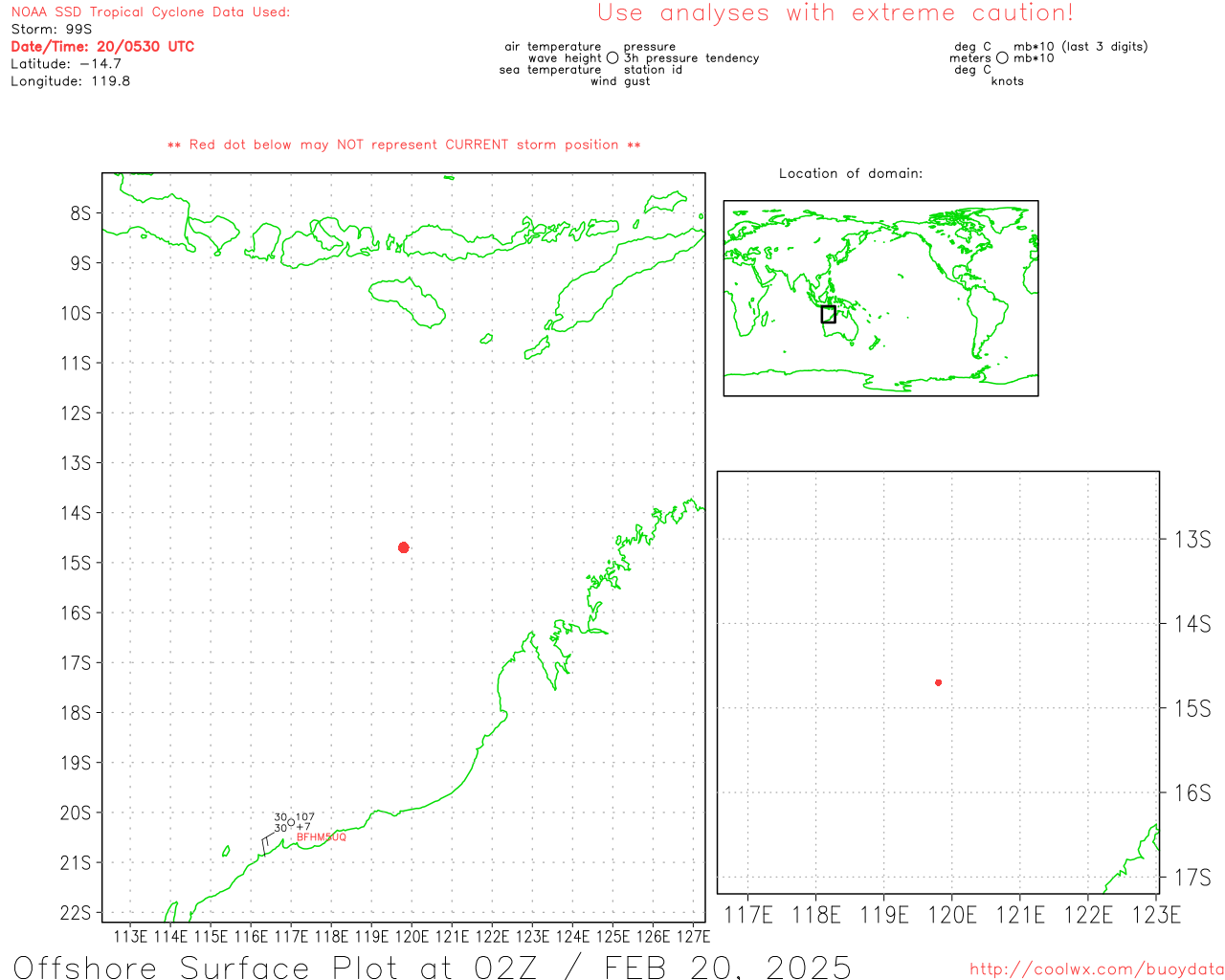Click the '3h pressure tendency' legend label
The height and width of the screenshot is (980, 1225).
point(691,58)
